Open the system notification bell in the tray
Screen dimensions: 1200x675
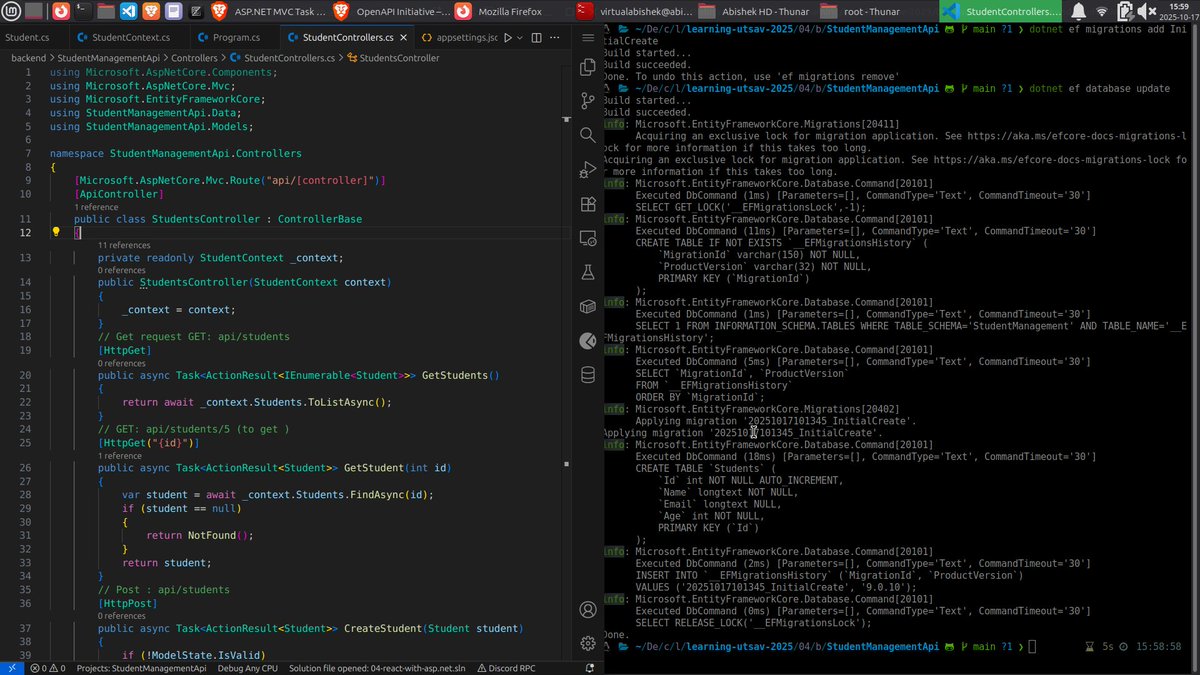(x=1080, y=12)
